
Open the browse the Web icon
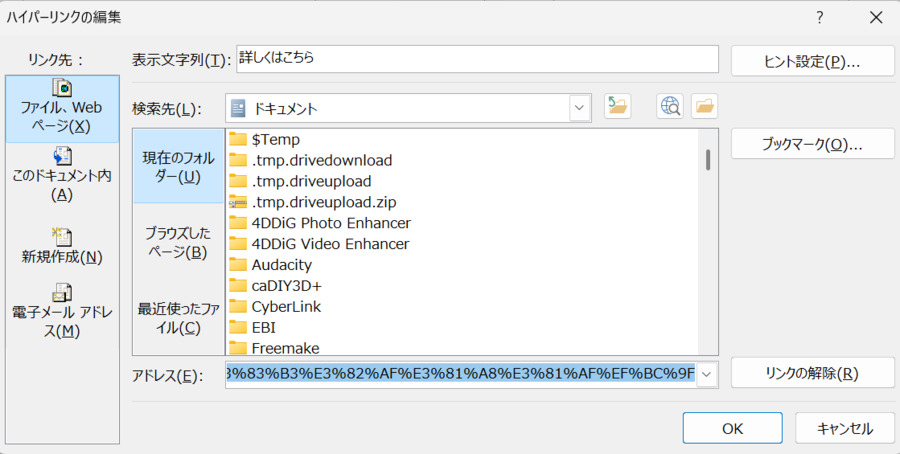(670, 107)
